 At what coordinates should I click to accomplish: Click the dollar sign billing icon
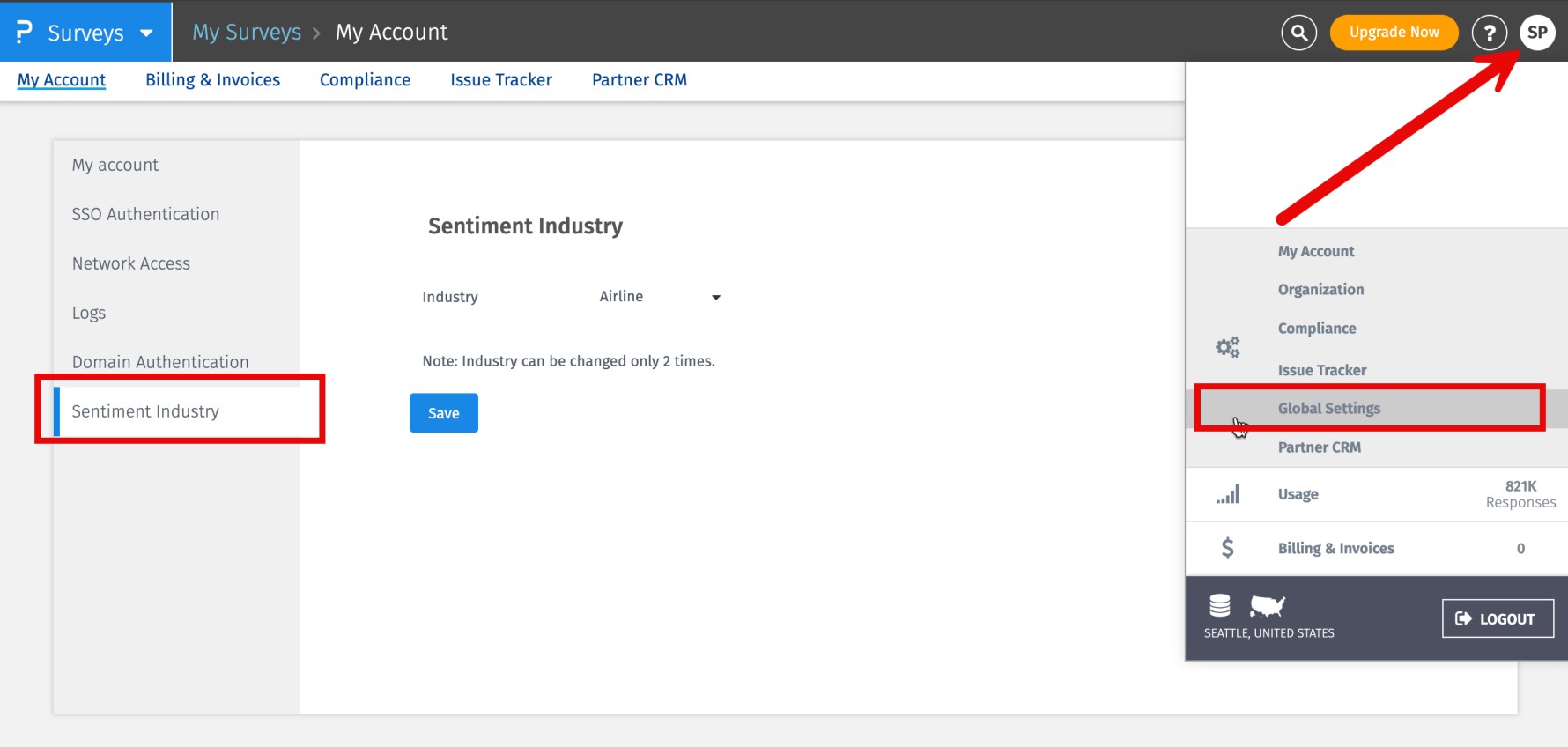coord(1227,548)
